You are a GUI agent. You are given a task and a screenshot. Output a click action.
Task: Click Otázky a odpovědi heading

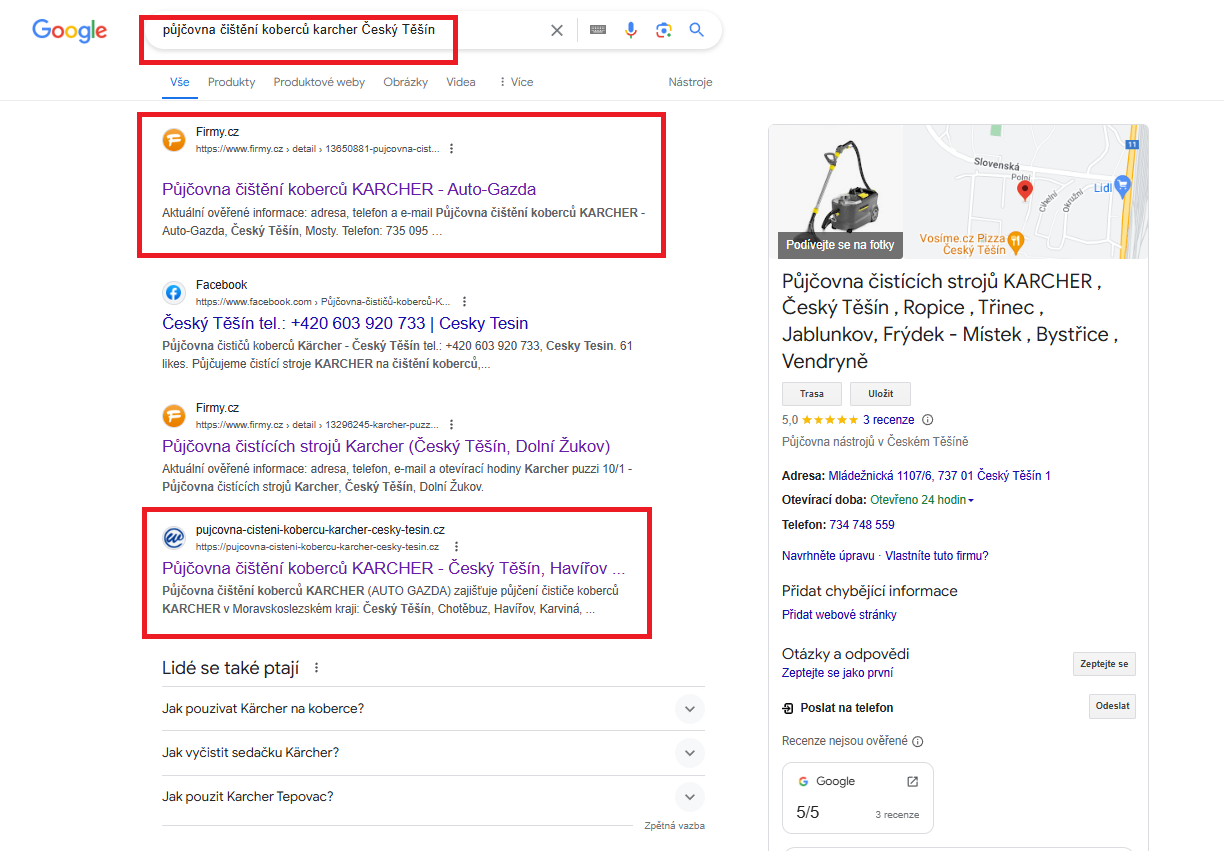[x=846, y=654]
